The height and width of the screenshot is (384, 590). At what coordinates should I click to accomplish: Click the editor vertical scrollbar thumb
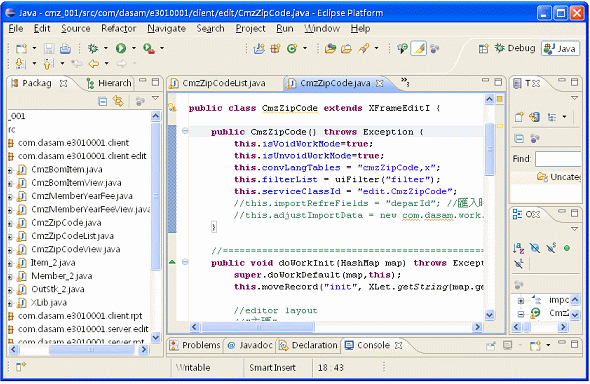pyautogui.click(x=489, y=149)
